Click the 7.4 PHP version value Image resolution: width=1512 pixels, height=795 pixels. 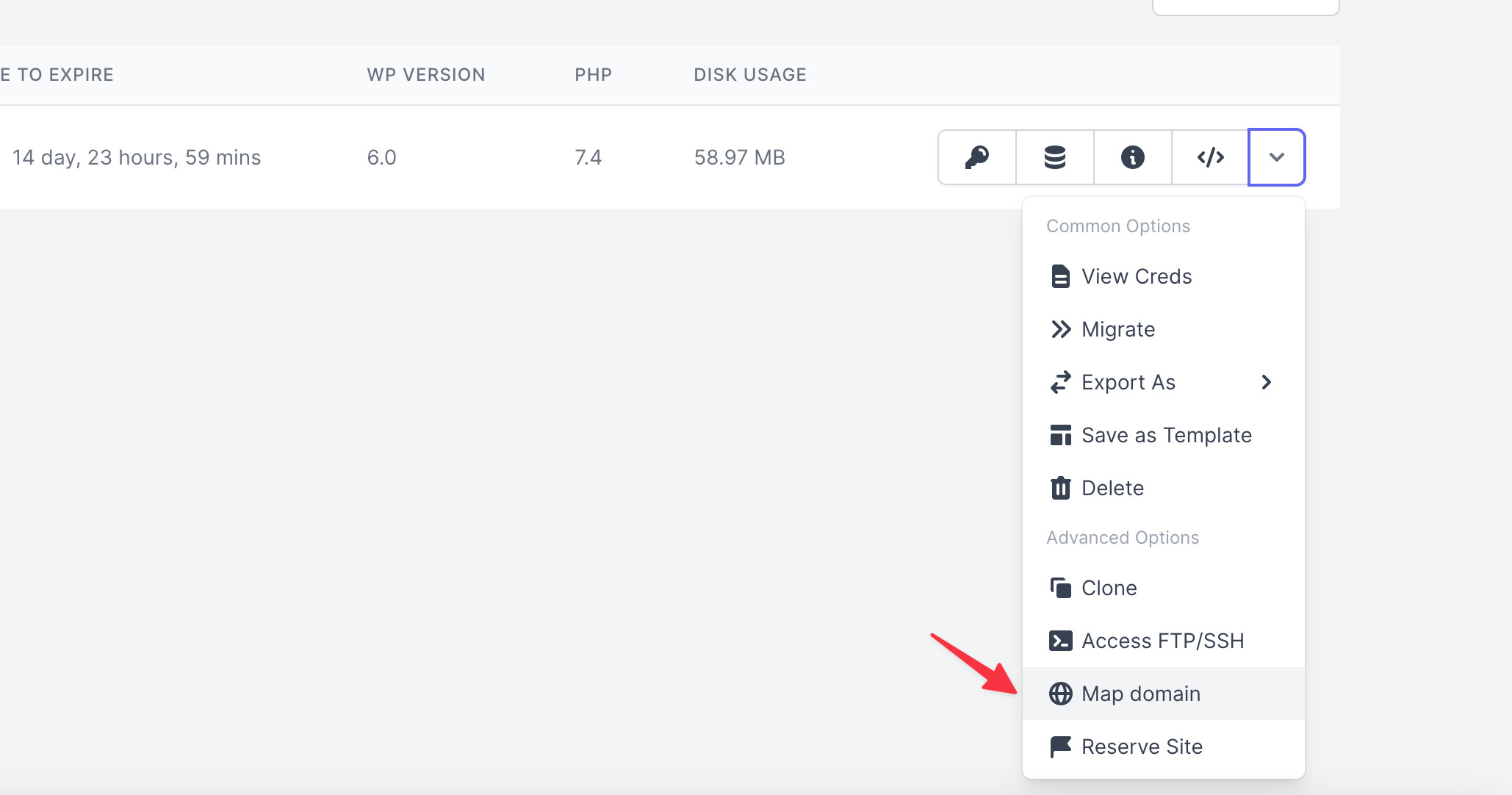tap(588, 157)
